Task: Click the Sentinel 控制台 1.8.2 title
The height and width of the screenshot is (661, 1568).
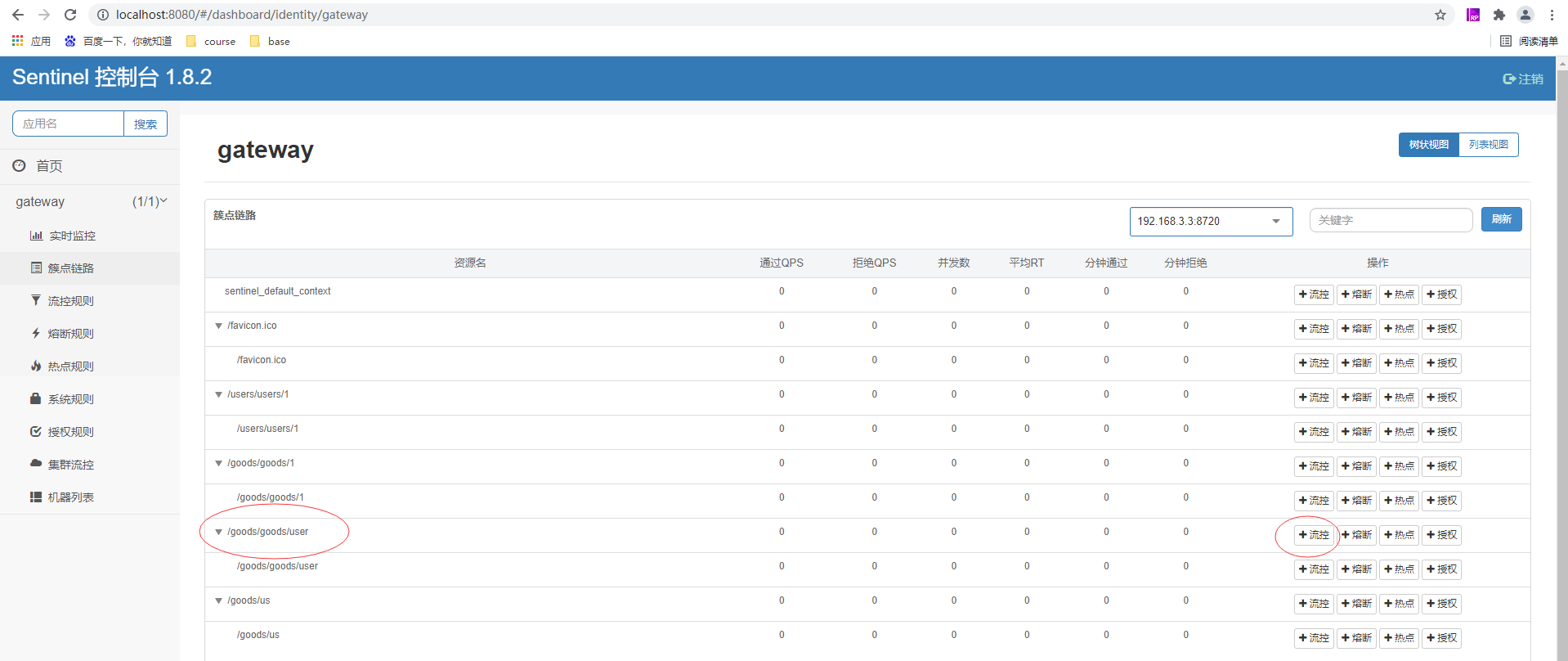Action: pyautogui.click(x=112, y=77)
